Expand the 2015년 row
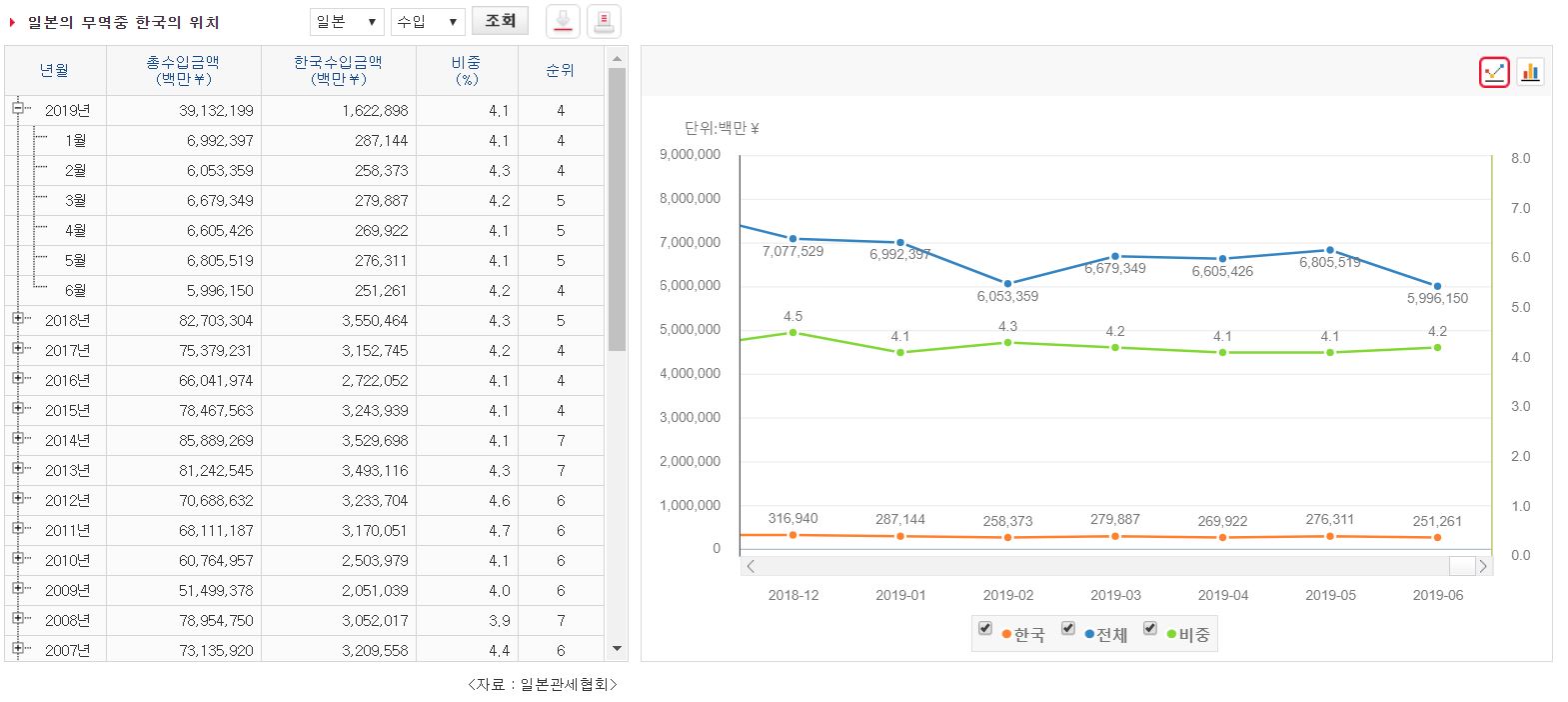Screen dimensions: 1568x702 coord(18,409)
